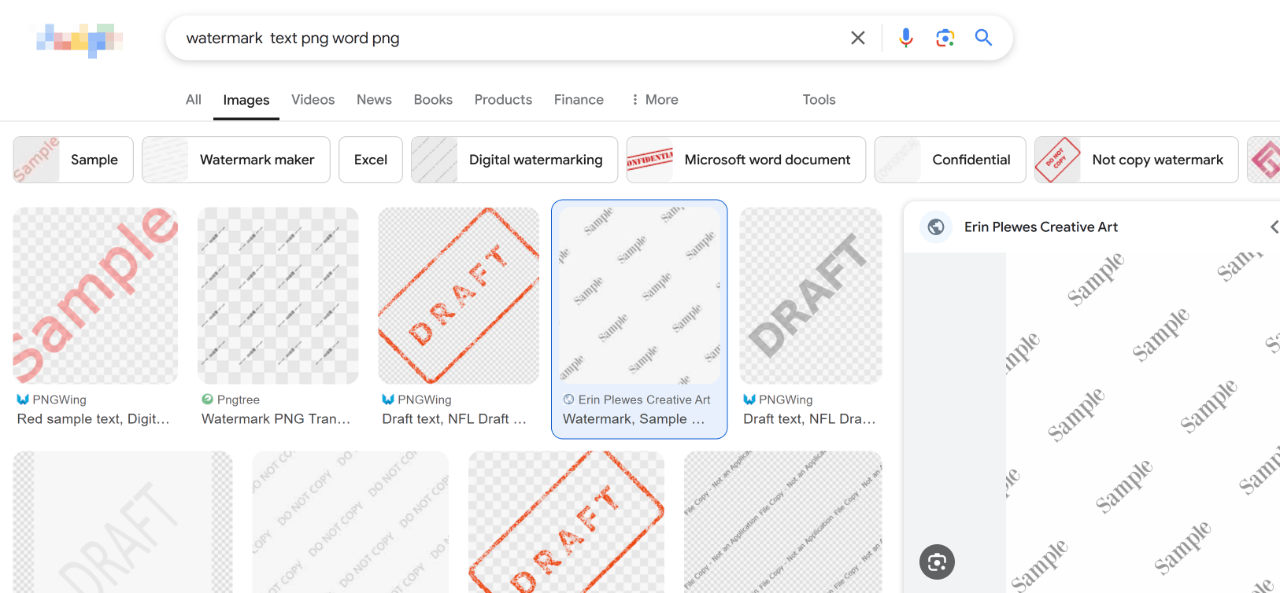
Task: Click the chevron at preview panel top right
Action: [1274, 227]
